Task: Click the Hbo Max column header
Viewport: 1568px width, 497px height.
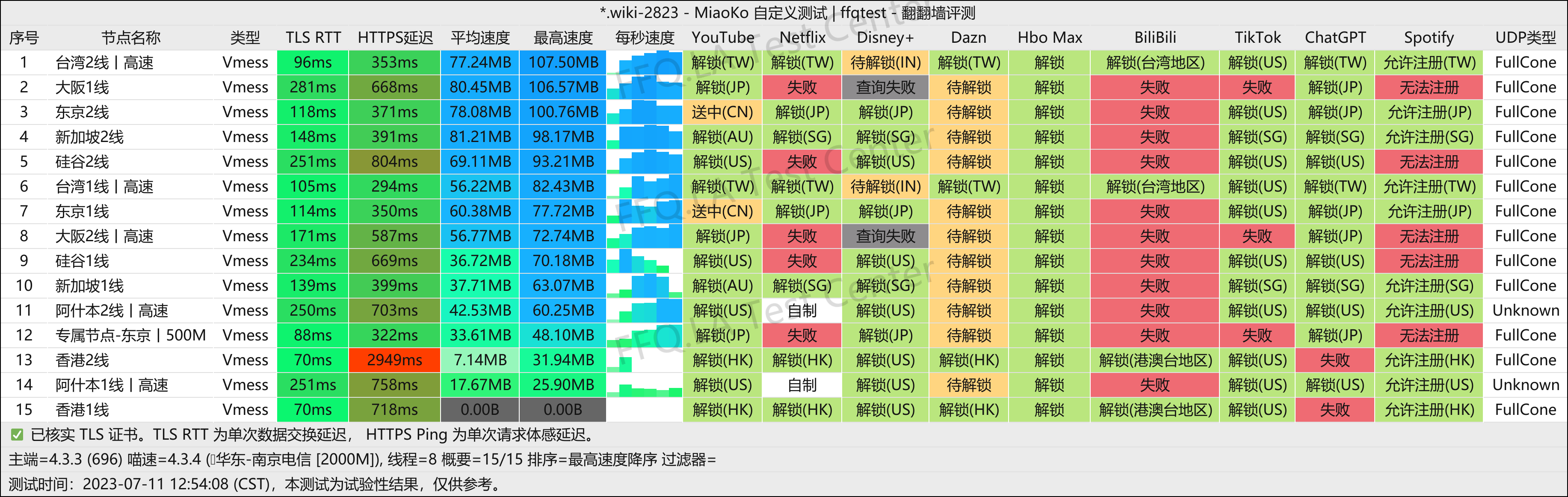Action: point(1049,38)
